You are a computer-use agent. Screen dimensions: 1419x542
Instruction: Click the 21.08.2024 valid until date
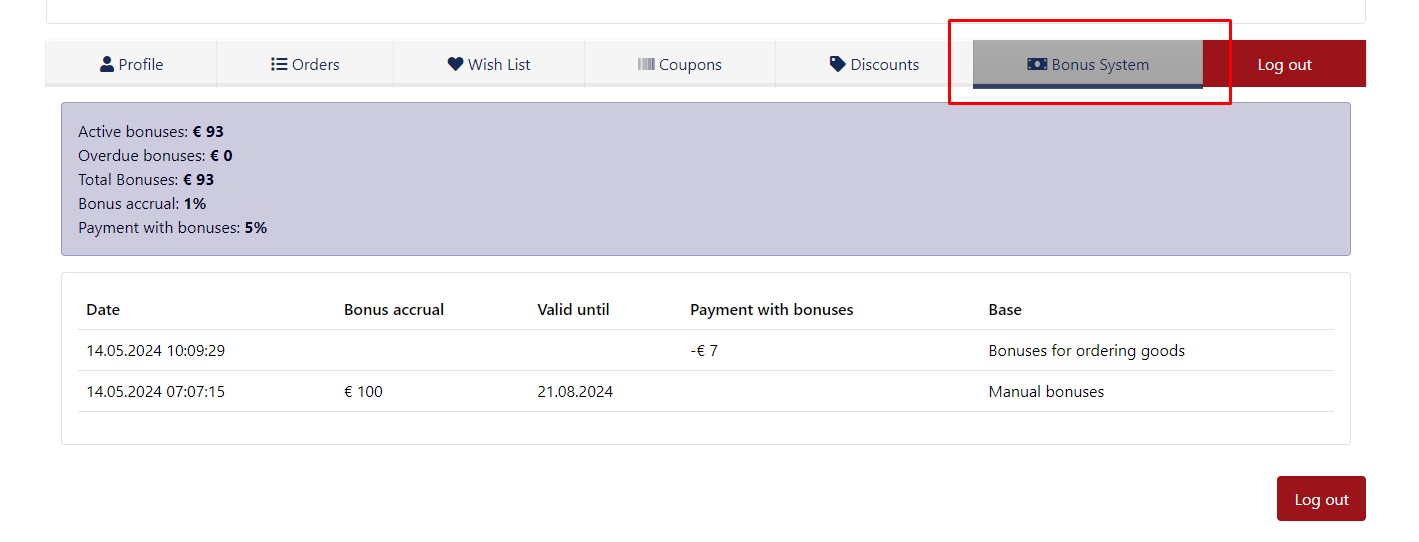pyautogui.click(x=575, y=392)
